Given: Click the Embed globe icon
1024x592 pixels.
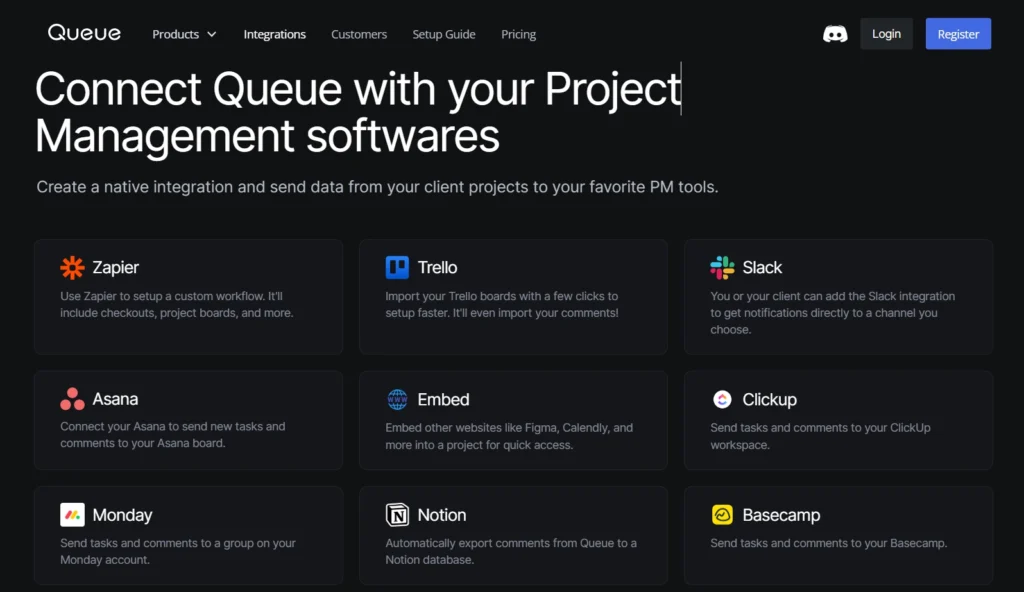Looking at the screenshot, I should [x=396, y=398].
